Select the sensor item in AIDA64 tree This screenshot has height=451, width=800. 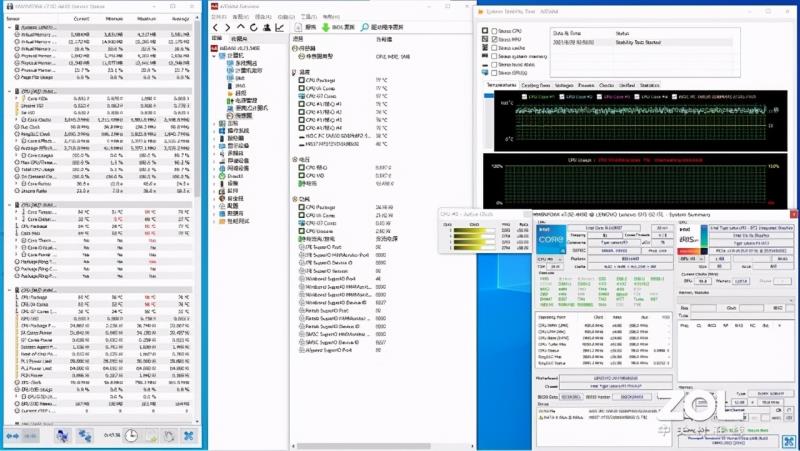tap(243, 116)
